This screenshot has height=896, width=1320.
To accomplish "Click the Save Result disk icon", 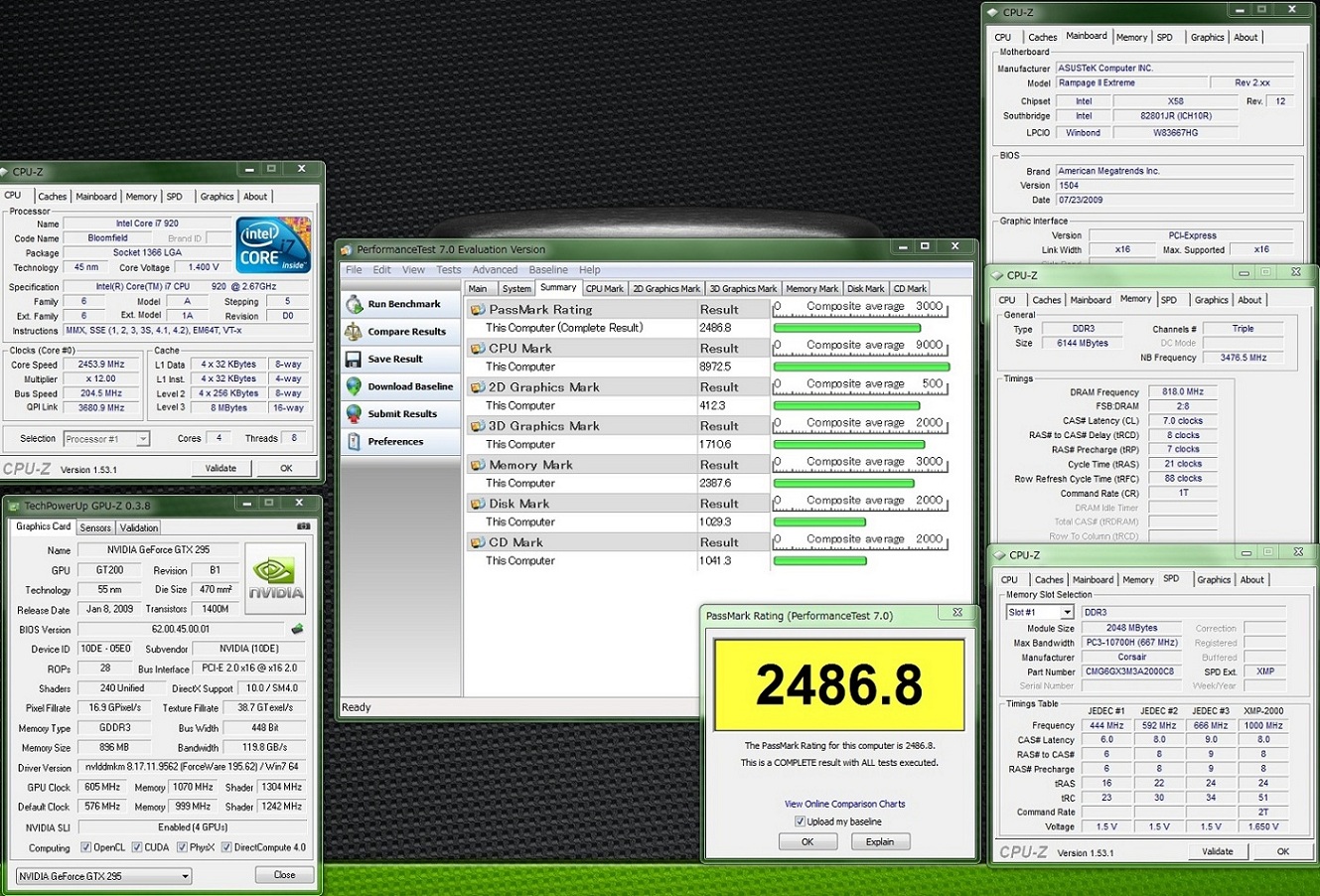I will coord(354,359).
